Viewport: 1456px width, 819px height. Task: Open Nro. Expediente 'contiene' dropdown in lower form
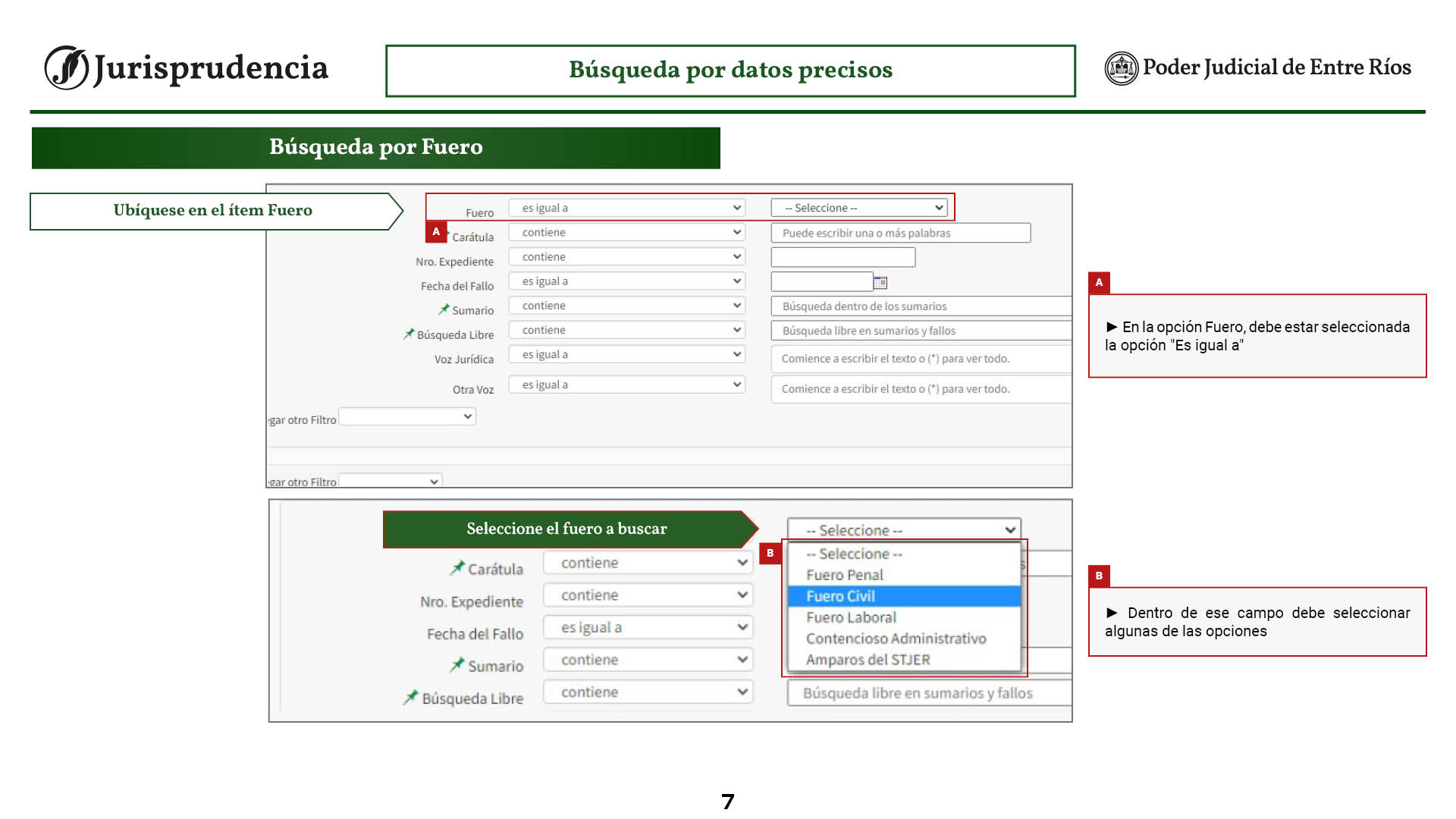tap(648, 595)
